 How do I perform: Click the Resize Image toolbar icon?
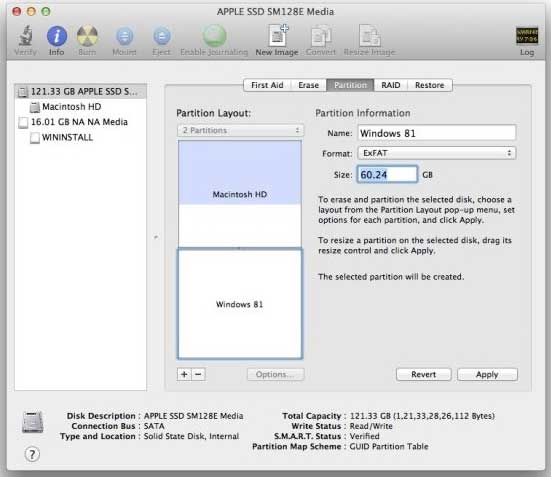pyautogui.click(x=369, y=36)
